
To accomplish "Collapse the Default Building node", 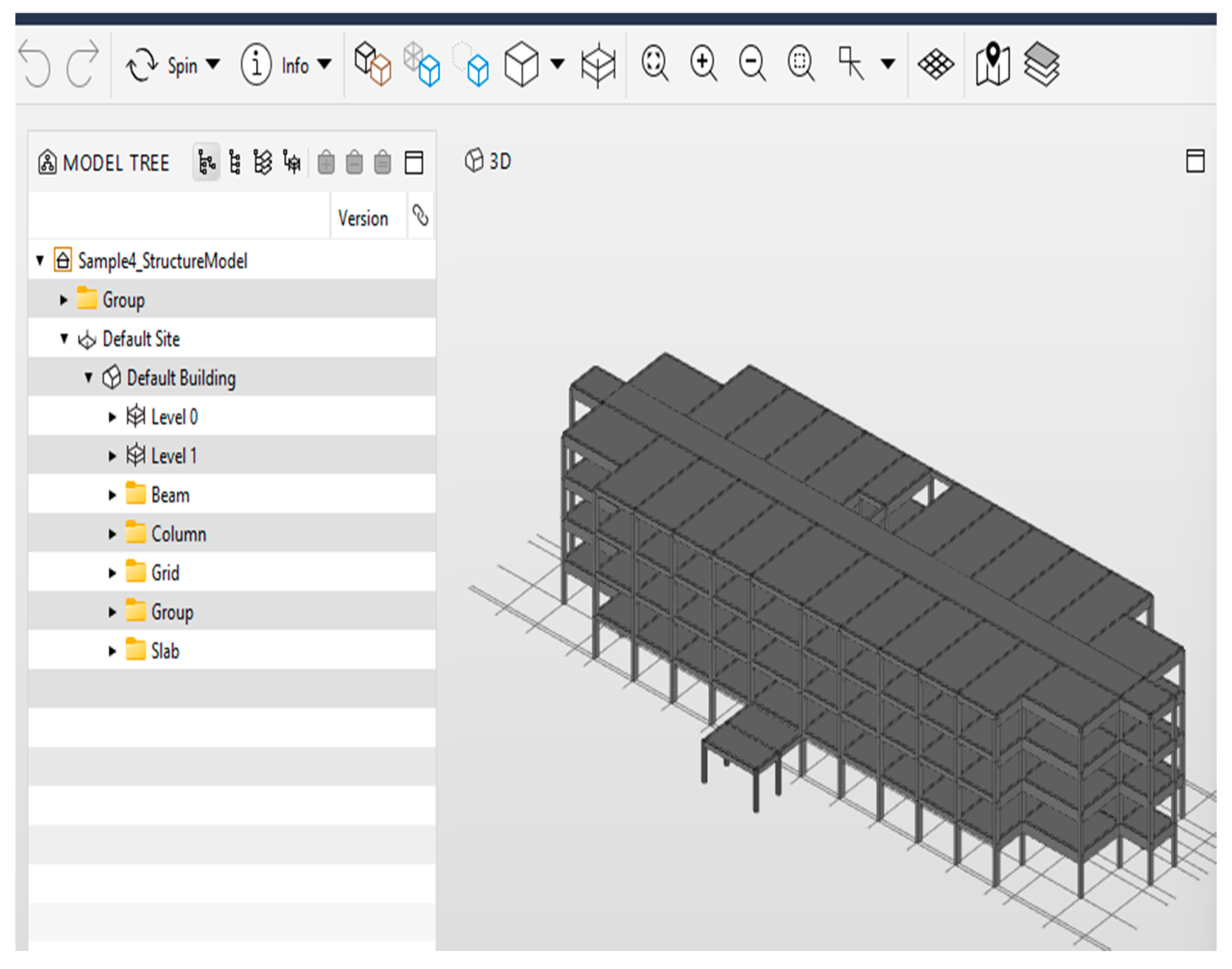I will (89, 377).
